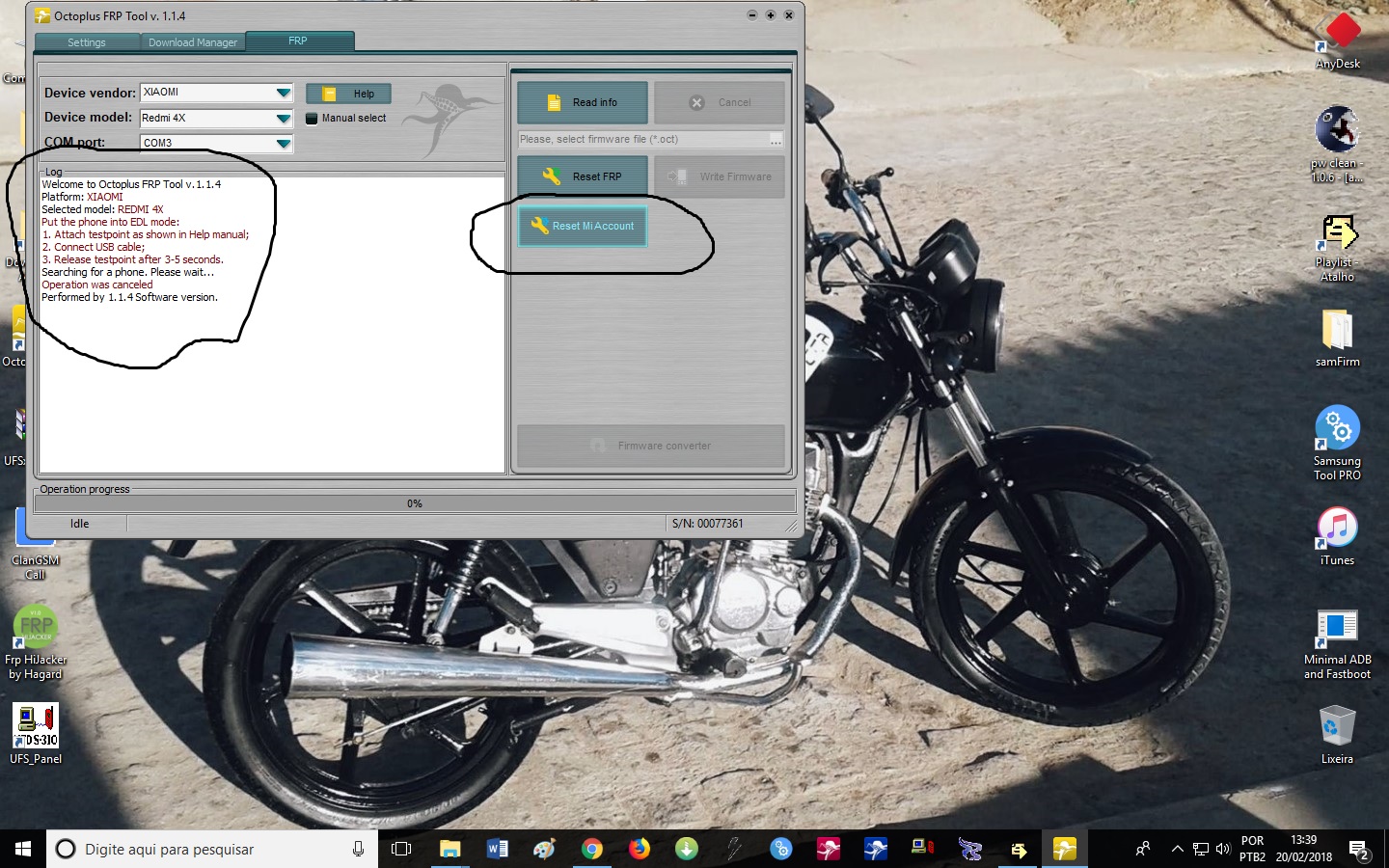Viewport: 1389px width, 868px height.
Task: Open Google Chrome from the taskbar
Action: click(592, 849)
